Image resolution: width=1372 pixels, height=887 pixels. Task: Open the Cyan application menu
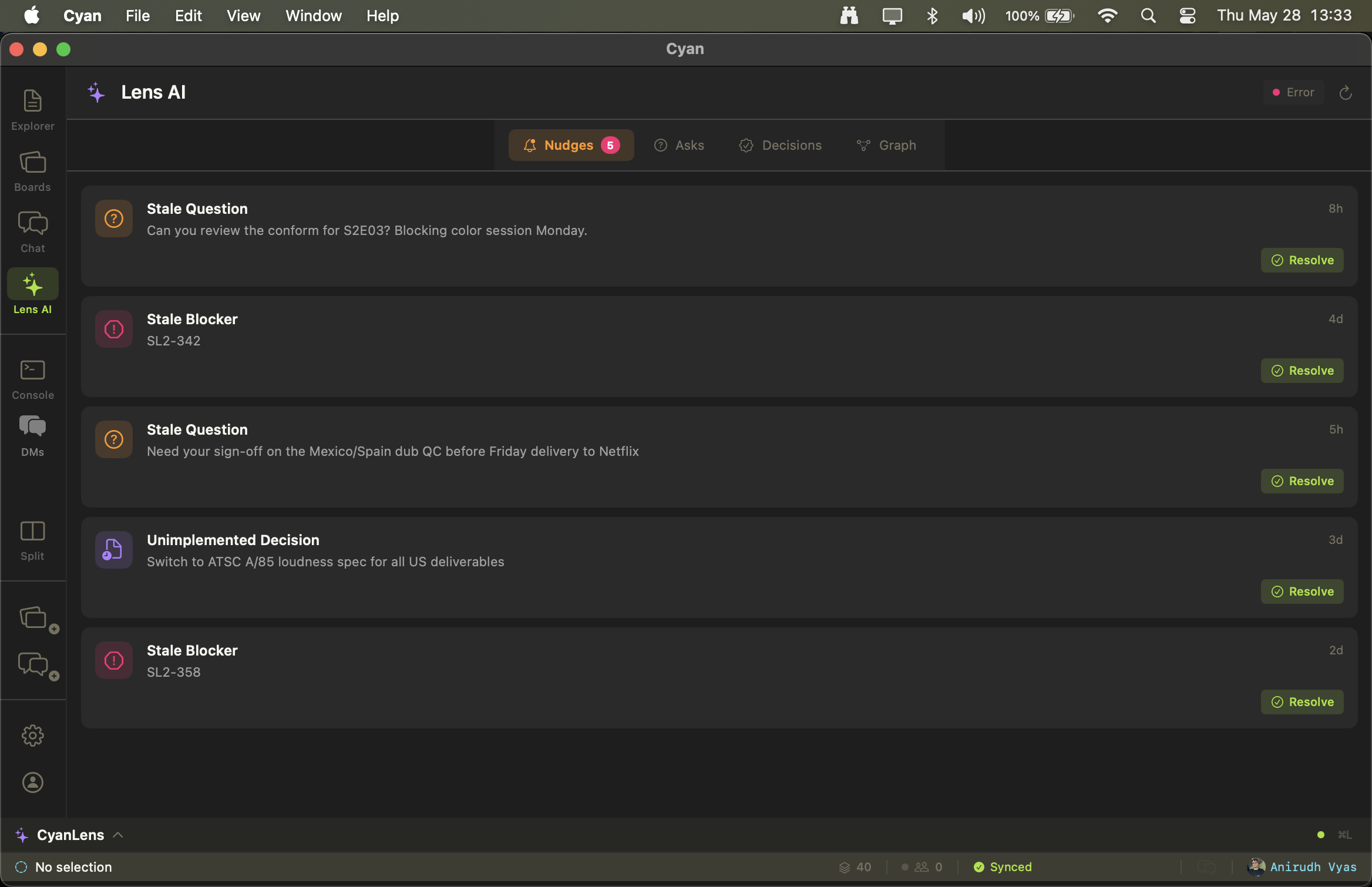pos(82,16)
